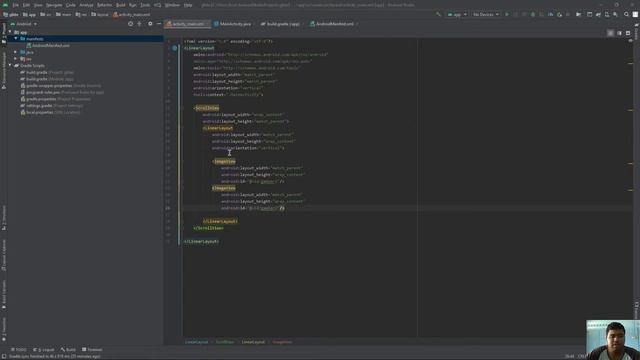
Task: Click ScrollView breadcrumb in editor
Action: pyautogui.click(x=225, y=342)
